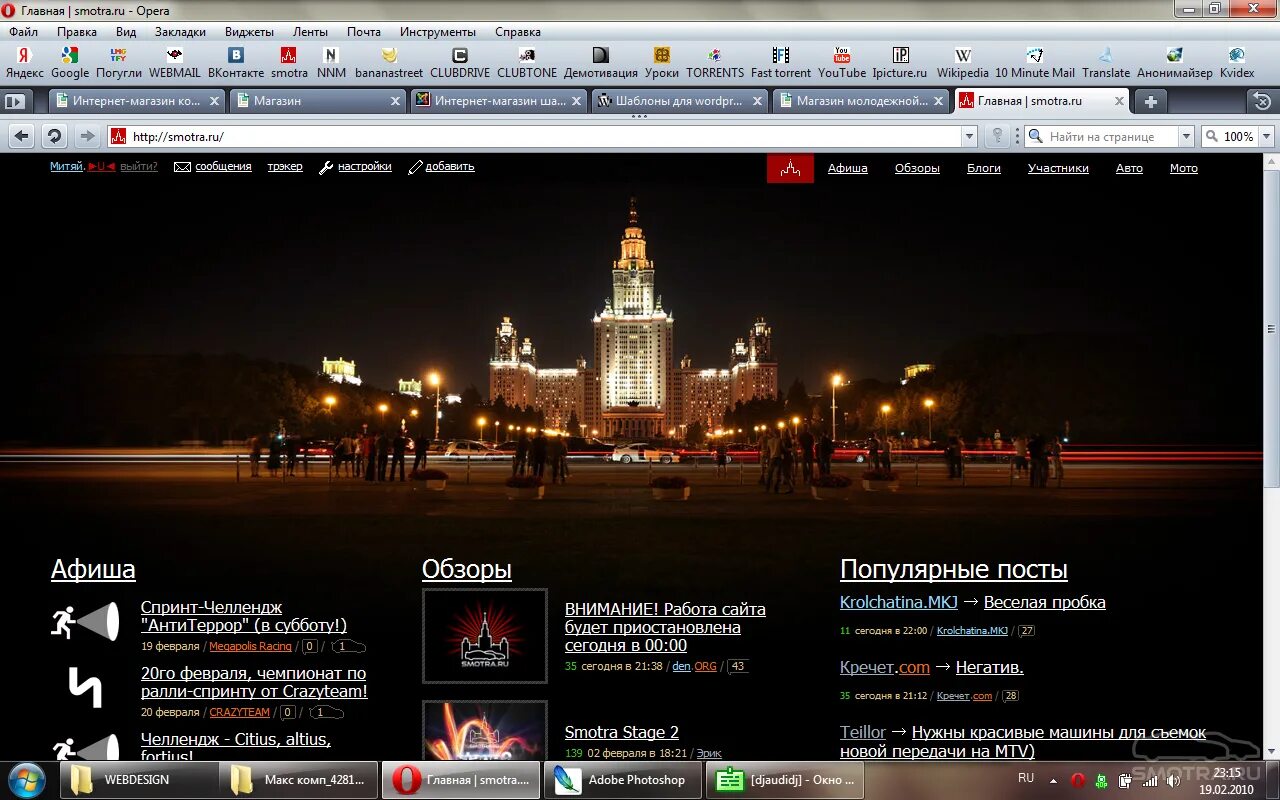The image size is (1280, 800).
Task: Open the Google bookmark icon
Action: 70,55
